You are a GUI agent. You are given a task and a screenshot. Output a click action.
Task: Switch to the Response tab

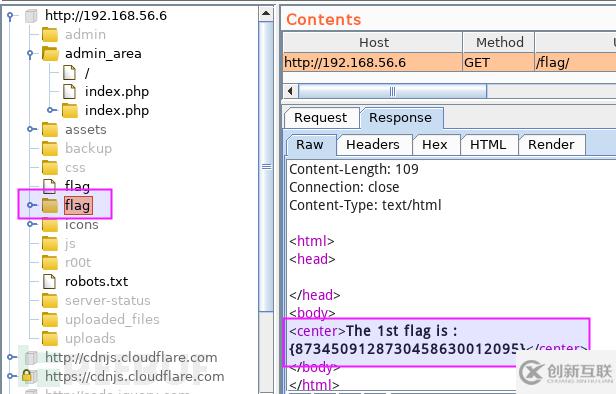click(401, 118)
